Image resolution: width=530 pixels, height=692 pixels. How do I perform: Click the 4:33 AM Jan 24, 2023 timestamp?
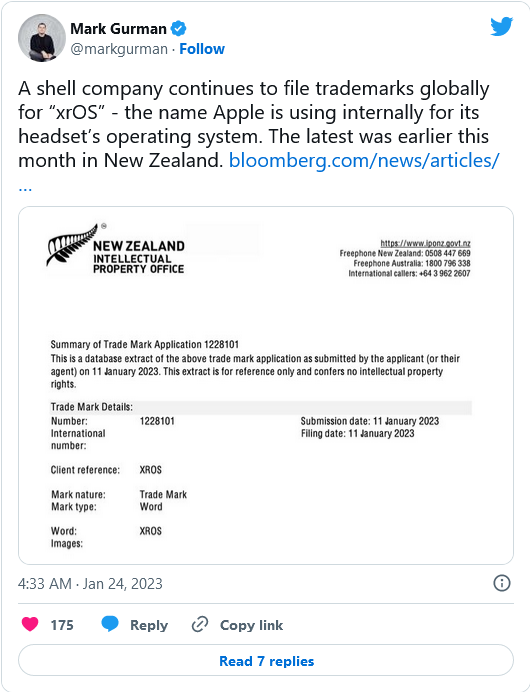[90, 583]
